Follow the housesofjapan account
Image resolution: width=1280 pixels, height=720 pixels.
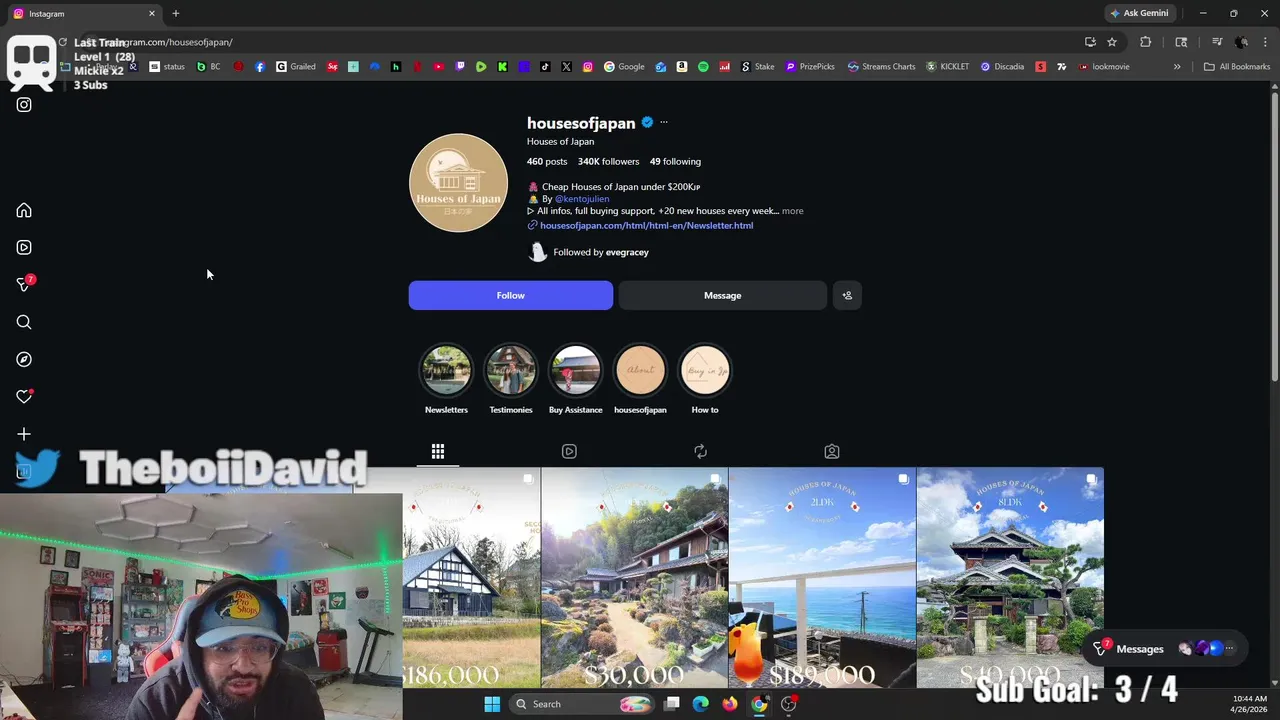[x=511, y=295]
